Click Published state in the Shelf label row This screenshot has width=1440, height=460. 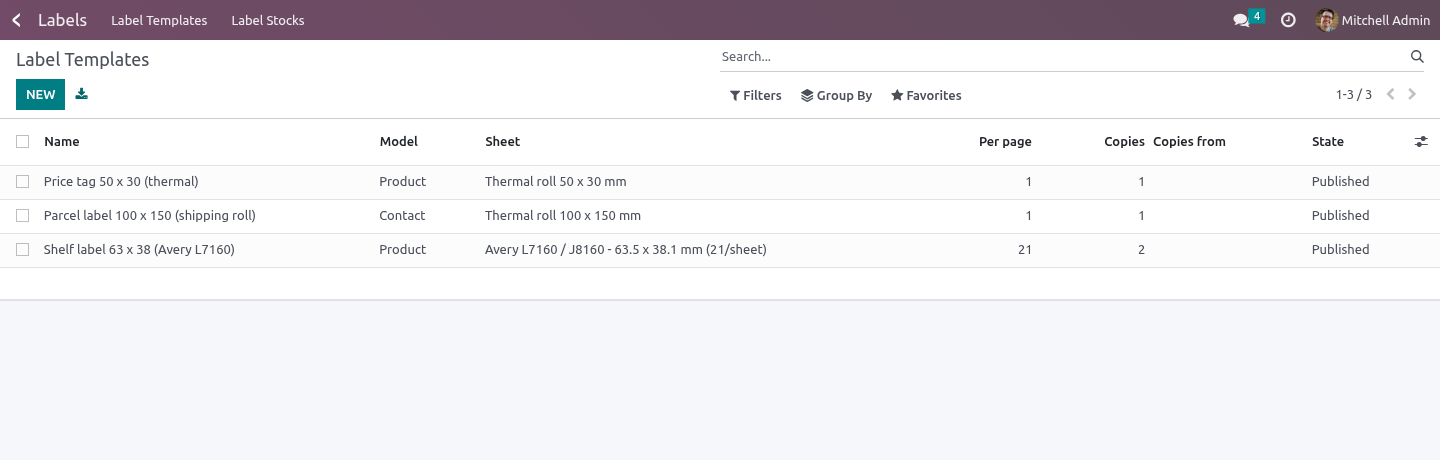point(1340,250)
